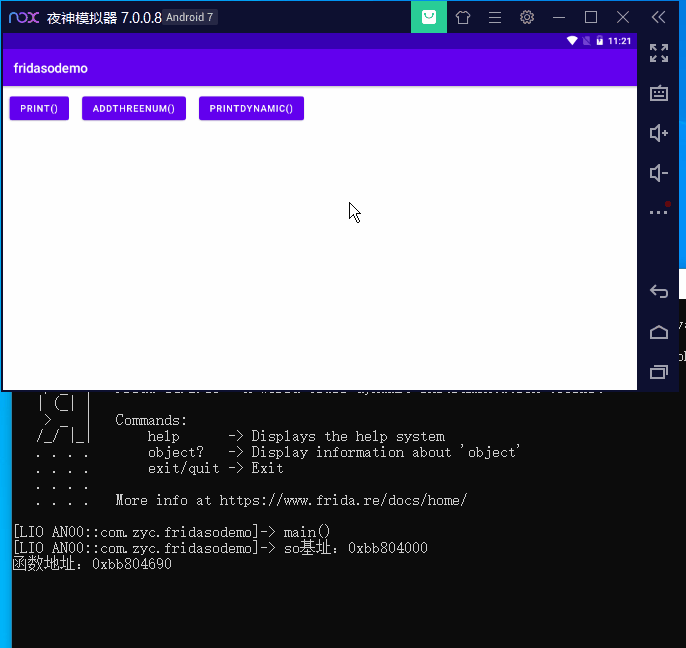Tap the ADDTHREENUM() button
The height and width of the screenshot is (648, 686).
point(133,108)
